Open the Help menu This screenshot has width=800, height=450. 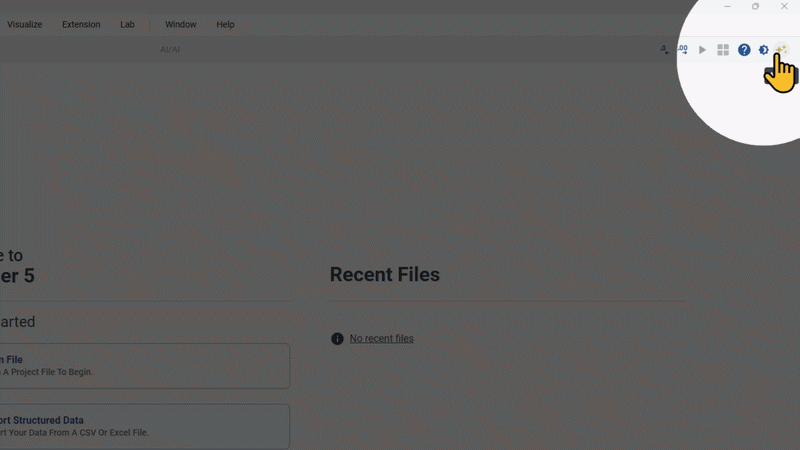(x=225, y=24)
